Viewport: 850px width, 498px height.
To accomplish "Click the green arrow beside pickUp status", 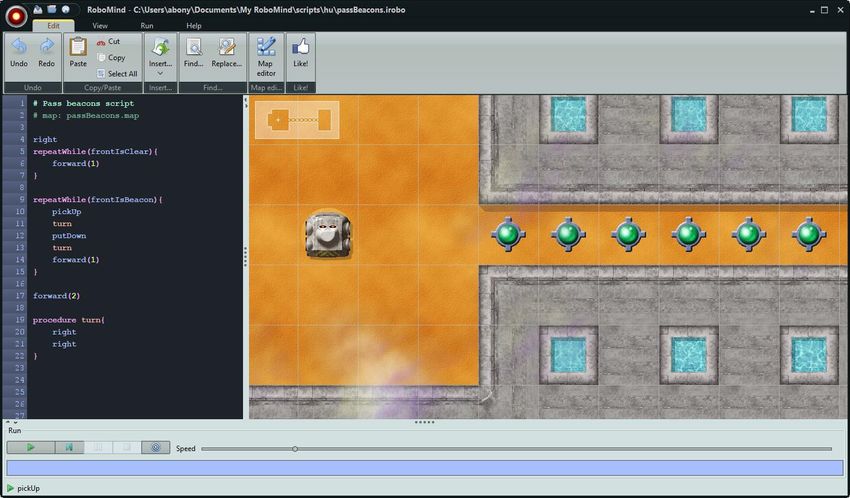I will [10, 488].
